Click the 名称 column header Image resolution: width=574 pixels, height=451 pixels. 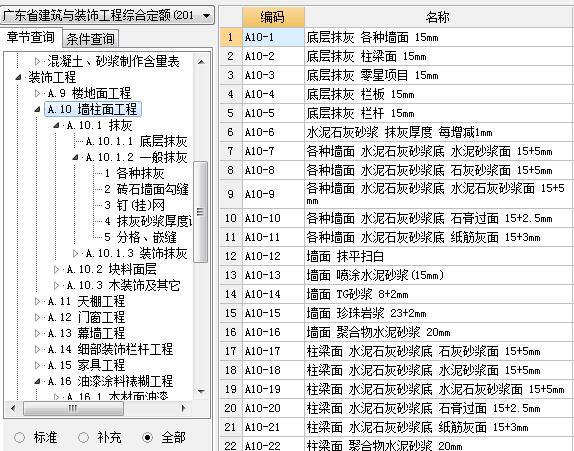[439, 17]
